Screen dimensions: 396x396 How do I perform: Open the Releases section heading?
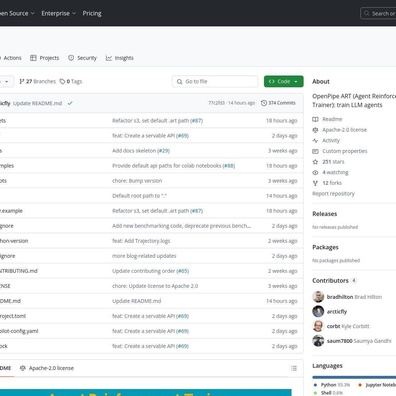(x=325, y=214)
